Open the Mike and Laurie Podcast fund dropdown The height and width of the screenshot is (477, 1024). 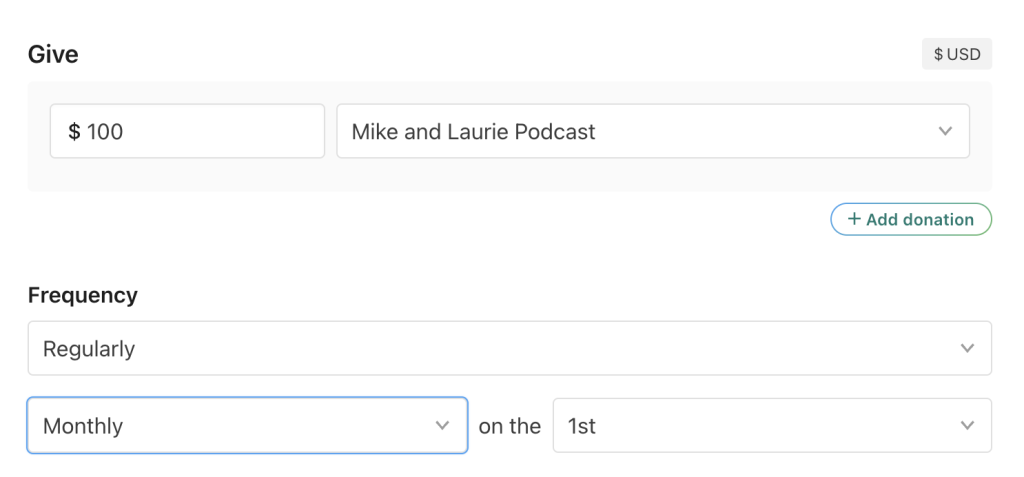click(x=652, y=131)
